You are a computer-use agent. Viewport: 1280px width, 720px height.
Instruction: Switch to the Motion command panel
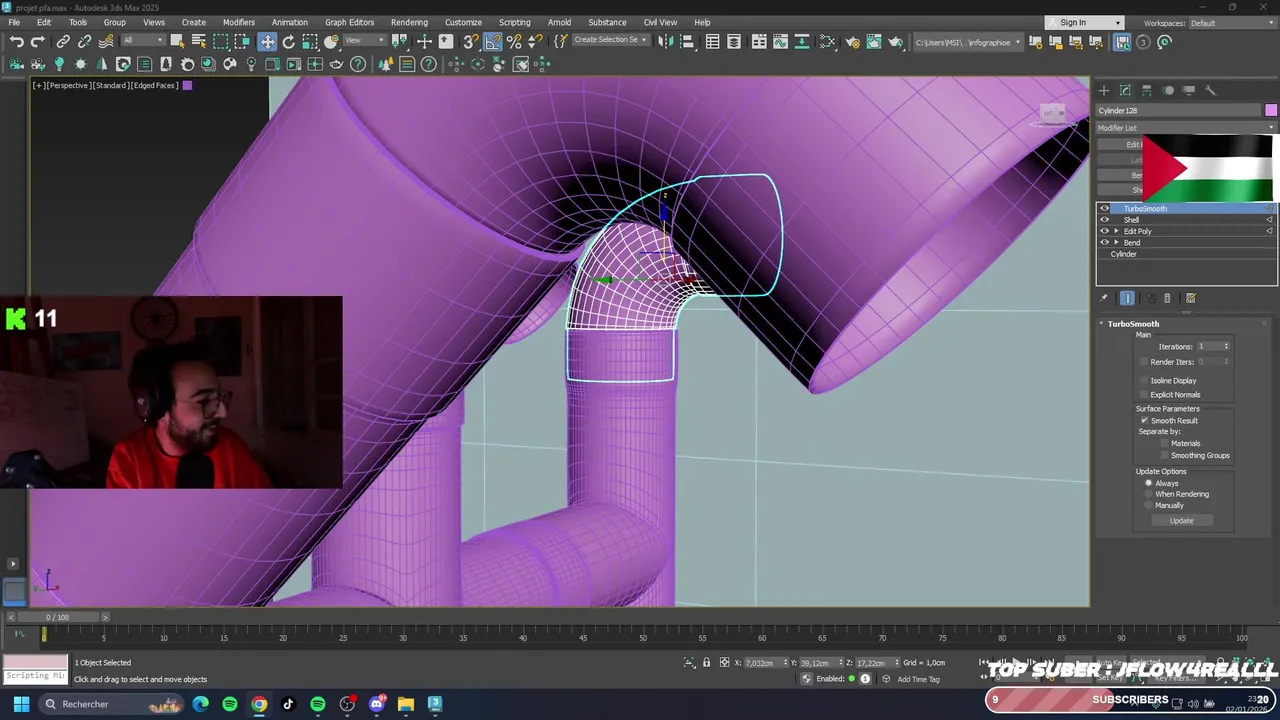click(x=1168, y=90)
